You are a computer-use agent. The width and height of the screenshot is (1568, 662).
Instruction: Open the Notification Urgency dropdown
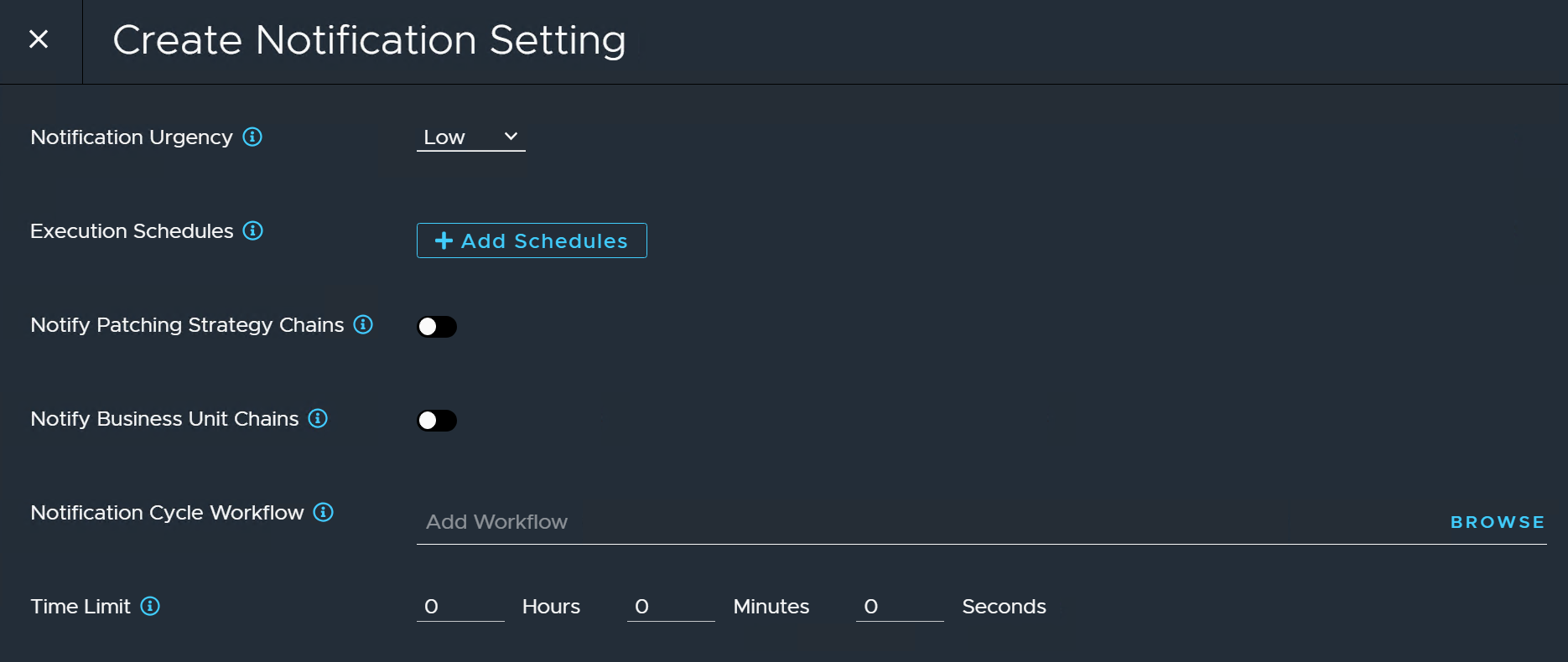point(470,137)
